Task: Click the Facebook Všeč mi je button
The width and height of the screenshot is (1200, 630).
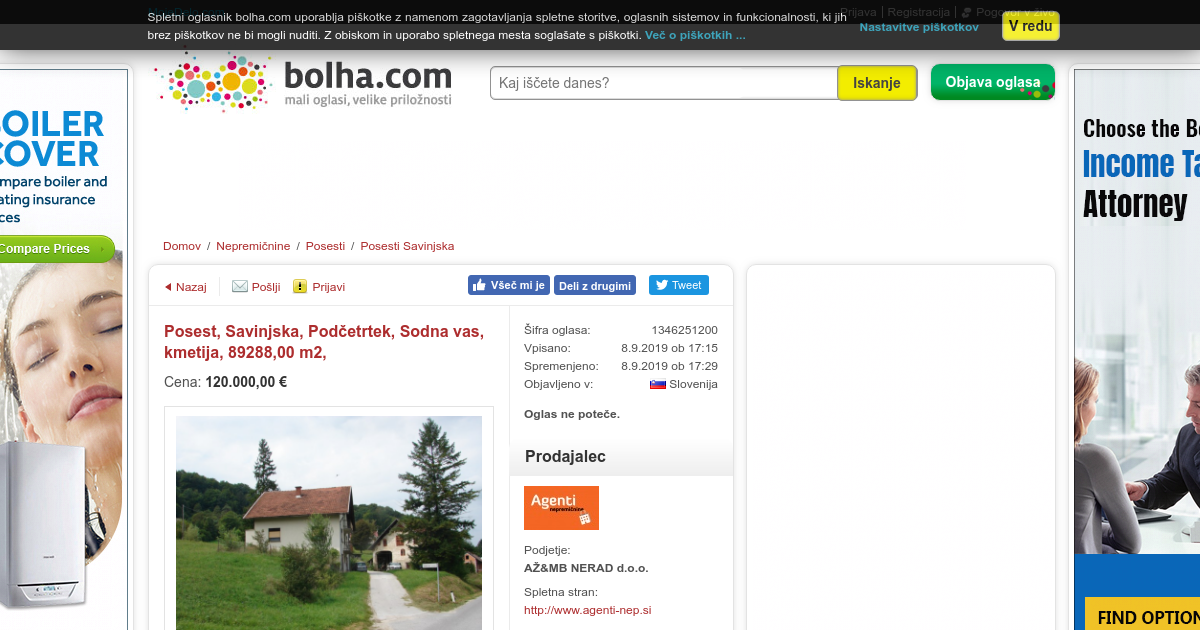Action: (x=509, y=285)
